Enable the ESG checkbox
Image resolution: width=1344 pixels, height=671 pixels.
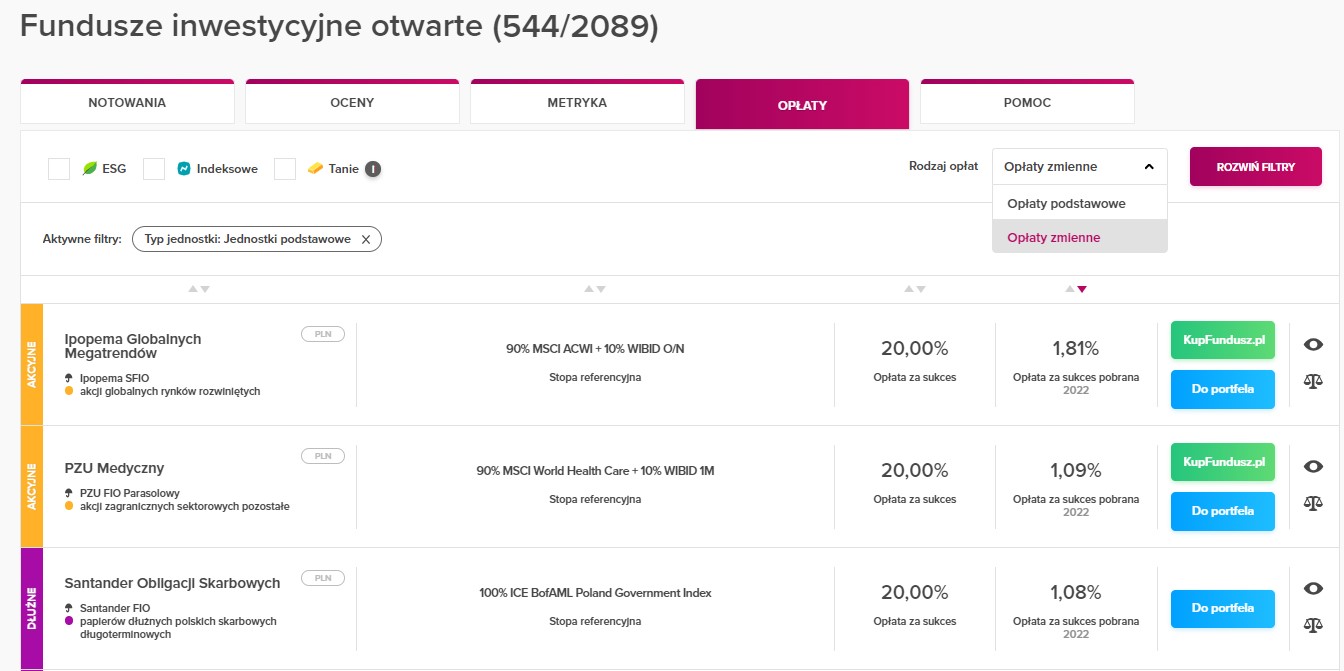click(x=59, y=169)
